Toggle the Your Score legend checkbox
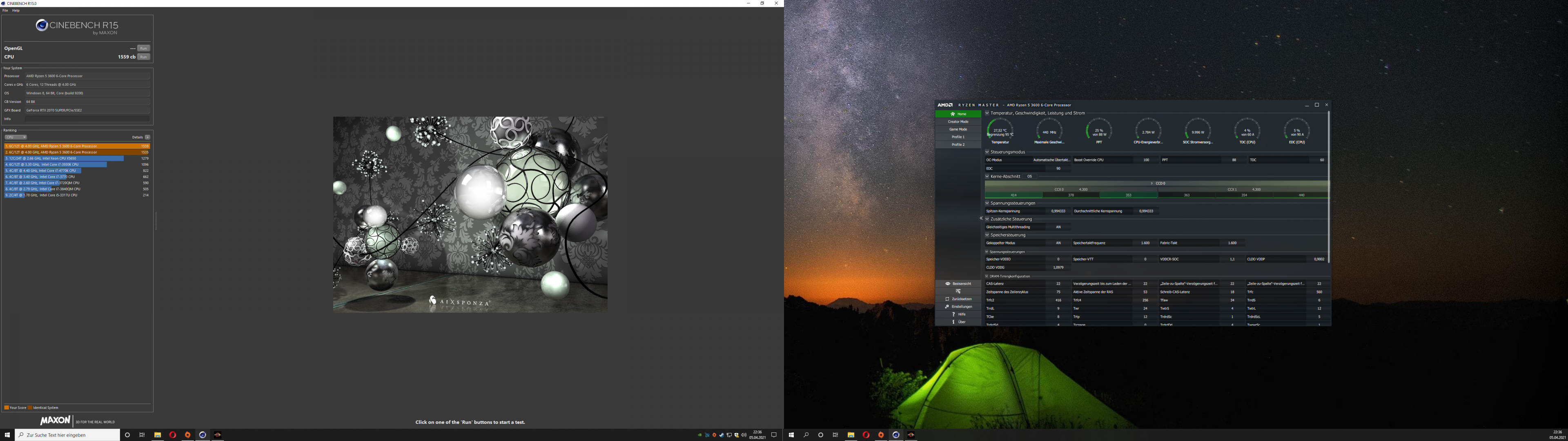The width and height of the screenshot is (1568, 441). pos(6,408)
